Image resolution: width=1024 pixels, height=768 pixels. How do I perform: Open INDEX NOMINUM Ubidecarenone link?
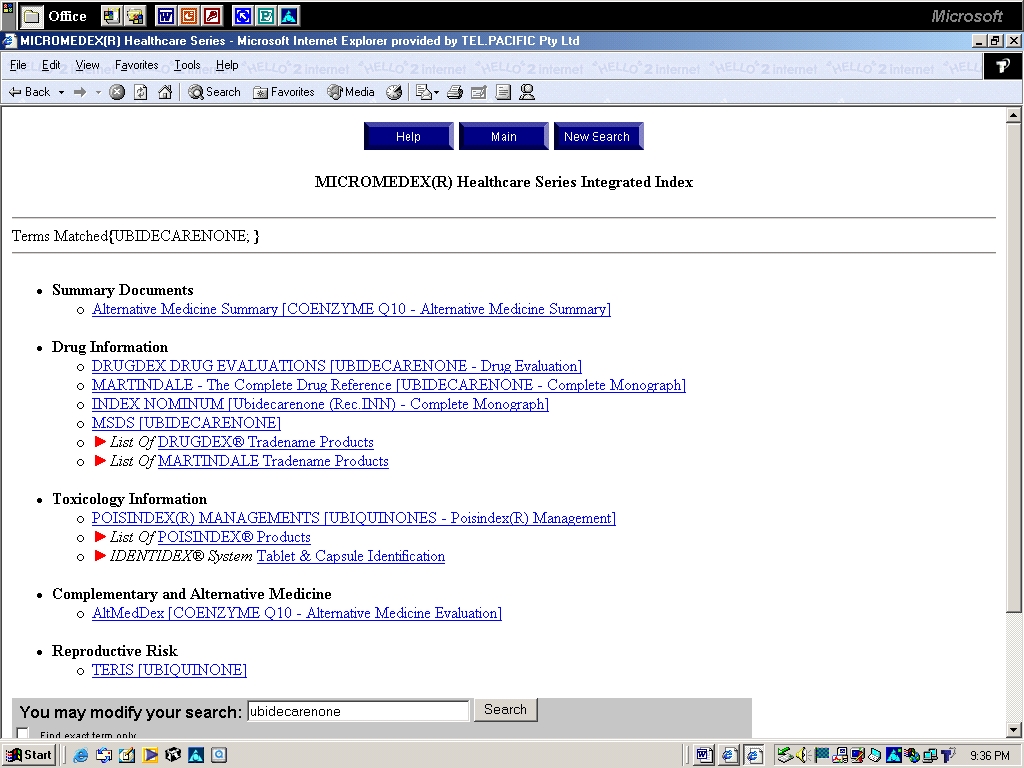point(320,404)
